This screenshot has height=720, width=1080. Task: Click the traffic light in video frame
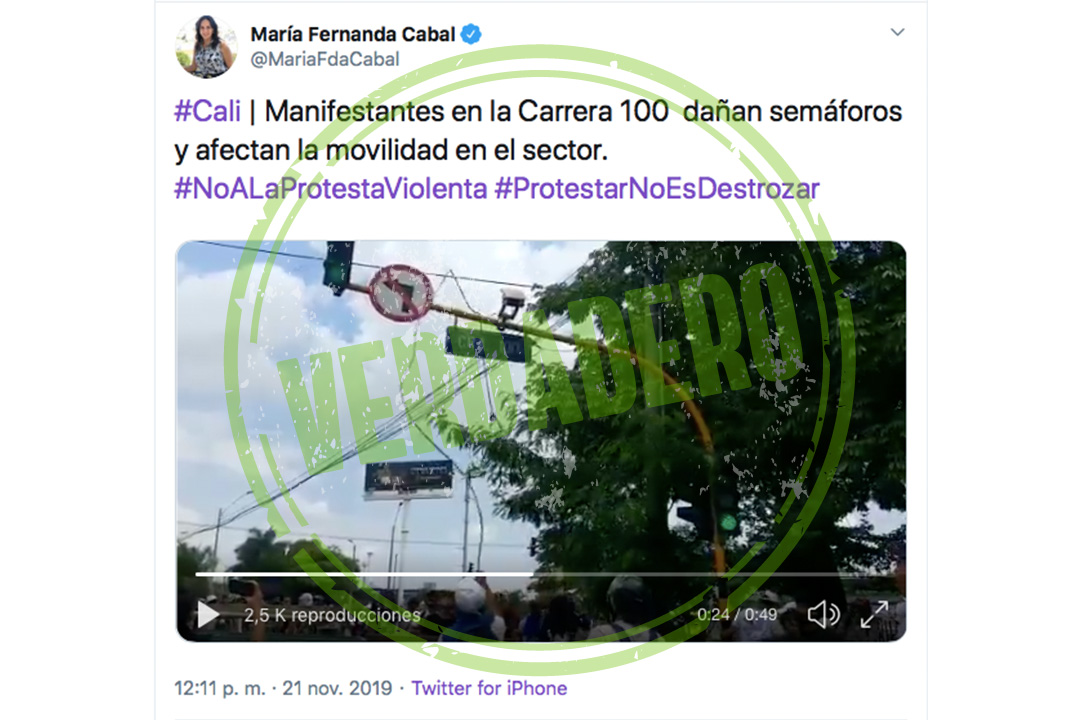tap(338, 268)
